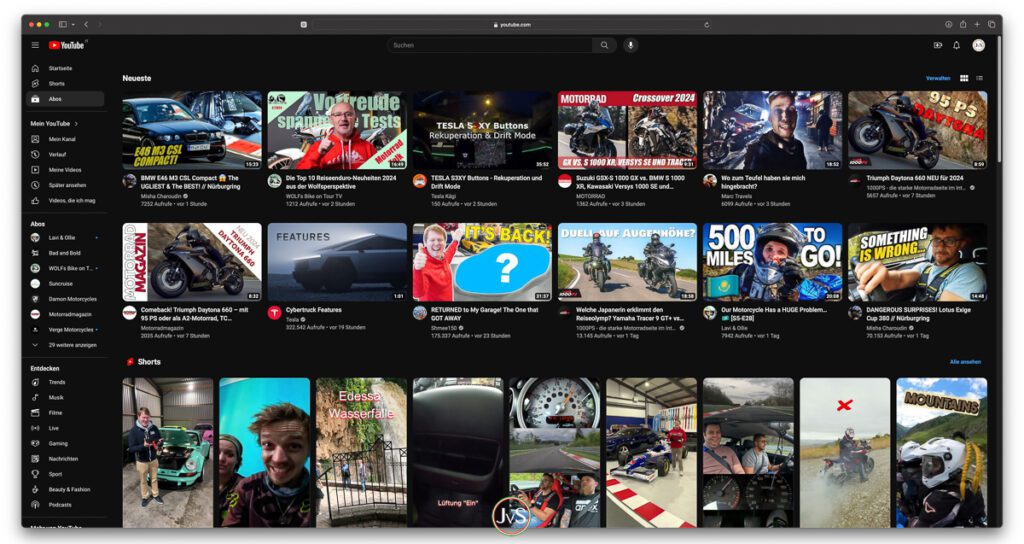
Task: Open Edessa Wasserfälle short
Action: tap(361, 452)
